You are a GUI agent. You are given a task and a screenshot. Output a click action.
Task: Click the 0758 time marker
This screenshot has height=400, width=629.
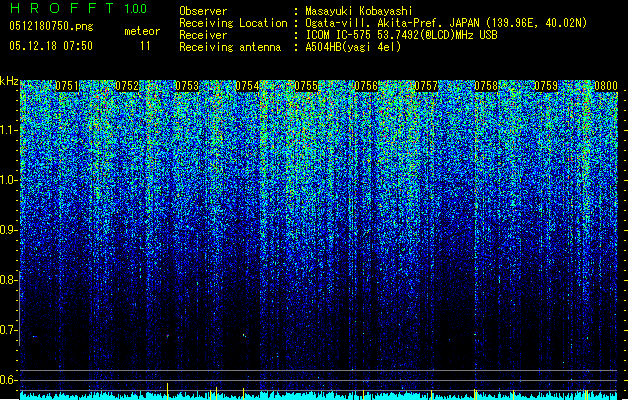[x=486, y=86]
